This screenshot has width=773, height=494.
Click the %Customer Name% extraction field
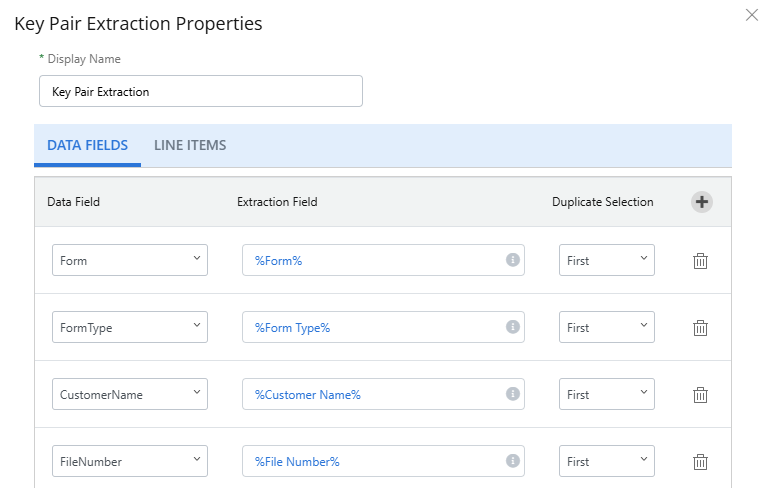click(x=370, y=394)
